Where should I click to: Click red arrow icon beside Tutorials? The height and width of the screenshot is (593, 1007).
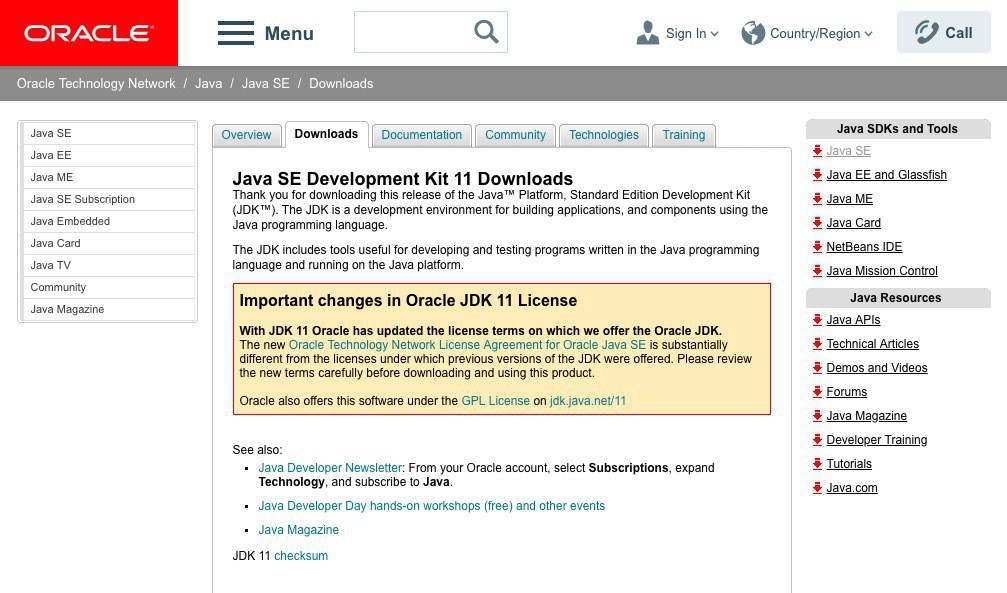click(817, 464)
